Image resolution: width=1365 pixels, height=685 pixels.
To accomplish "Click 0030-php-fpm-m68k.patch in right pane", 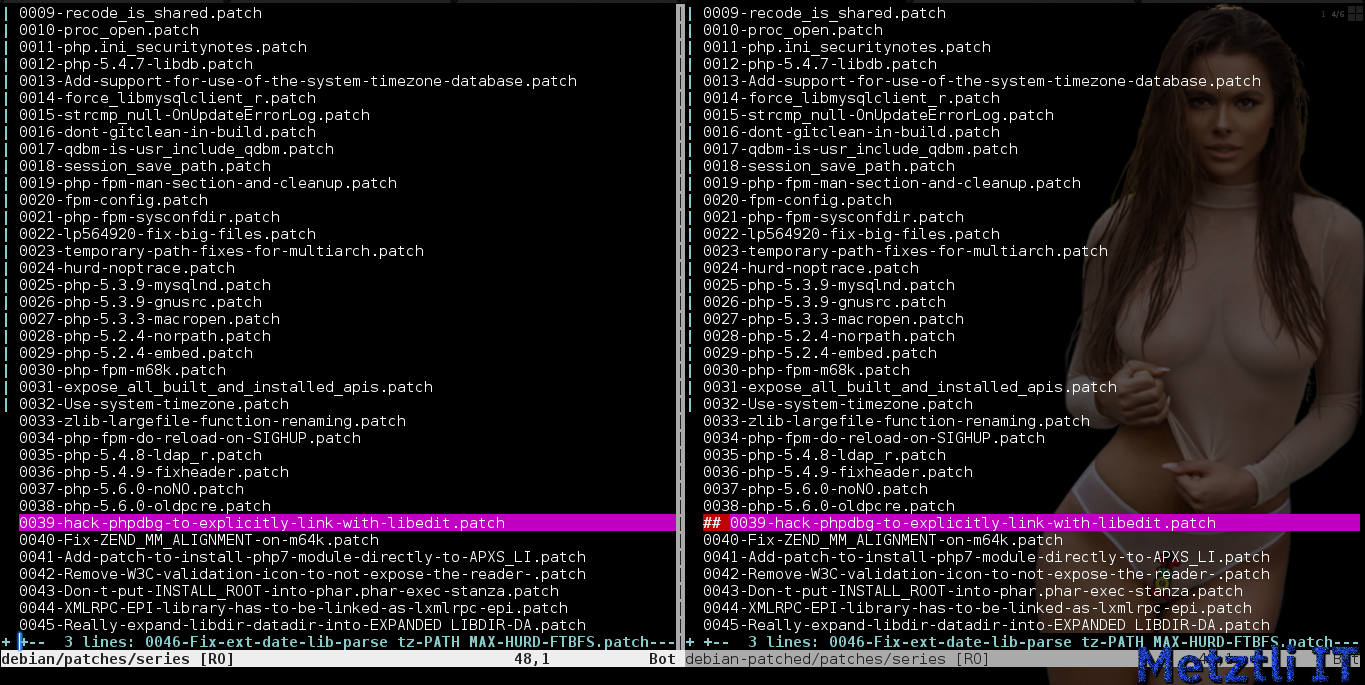I will click(806, 370).
